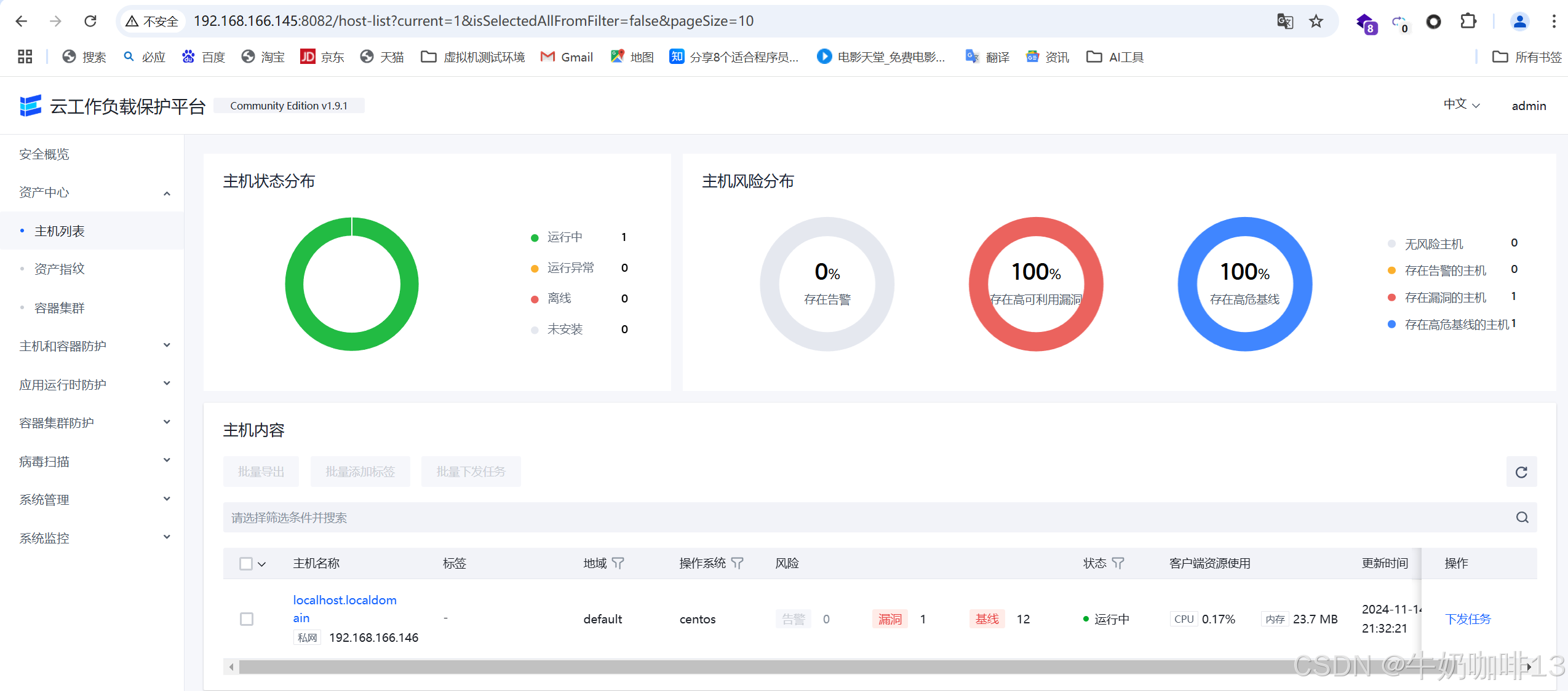Check the localhost.localdomain row checkbox

[247, 619]
